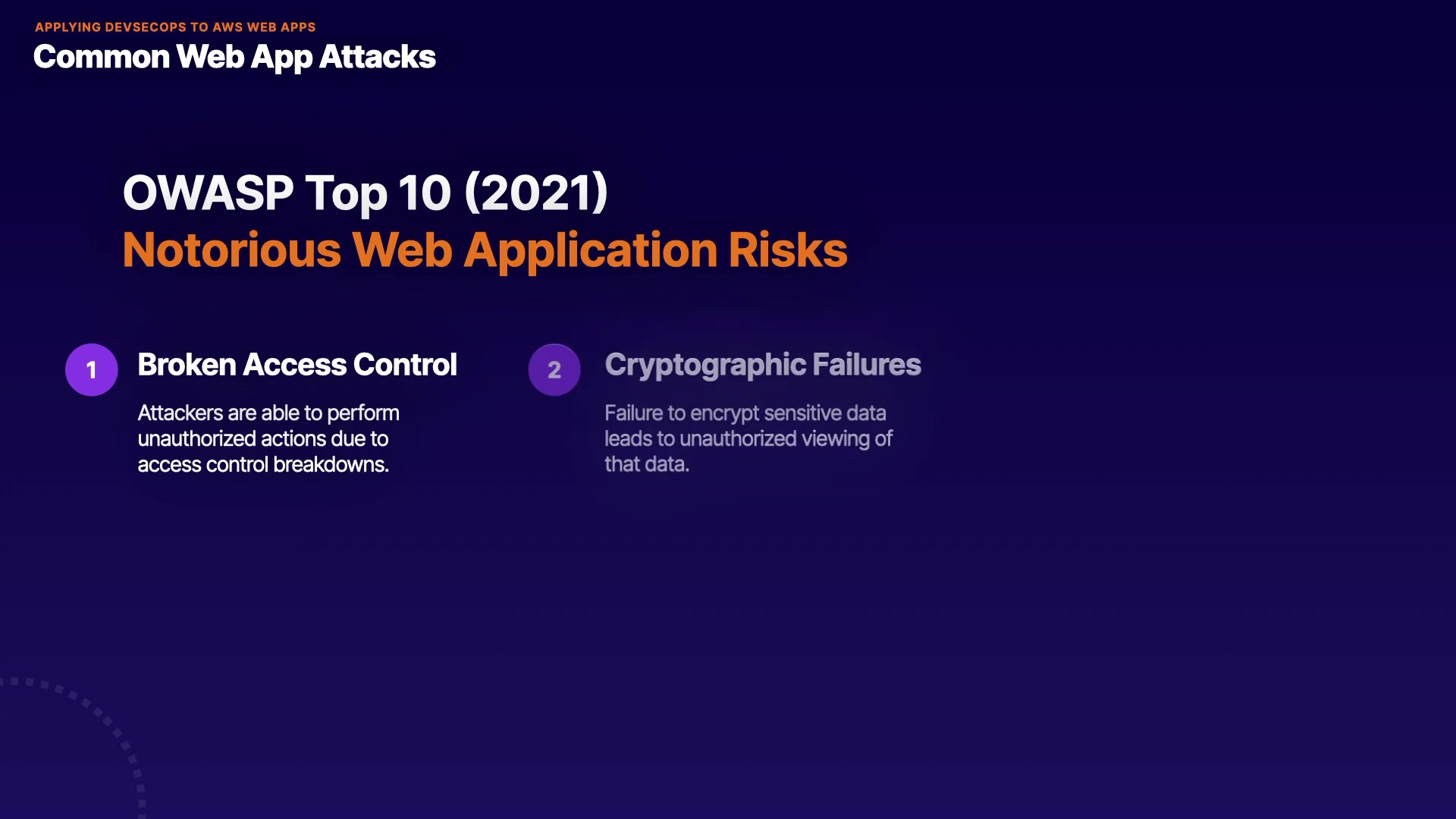The height and width of the screenshot is (819, 1456).
Task: Click the dimmed number 2 circle badge
Action: coord(554,370)
